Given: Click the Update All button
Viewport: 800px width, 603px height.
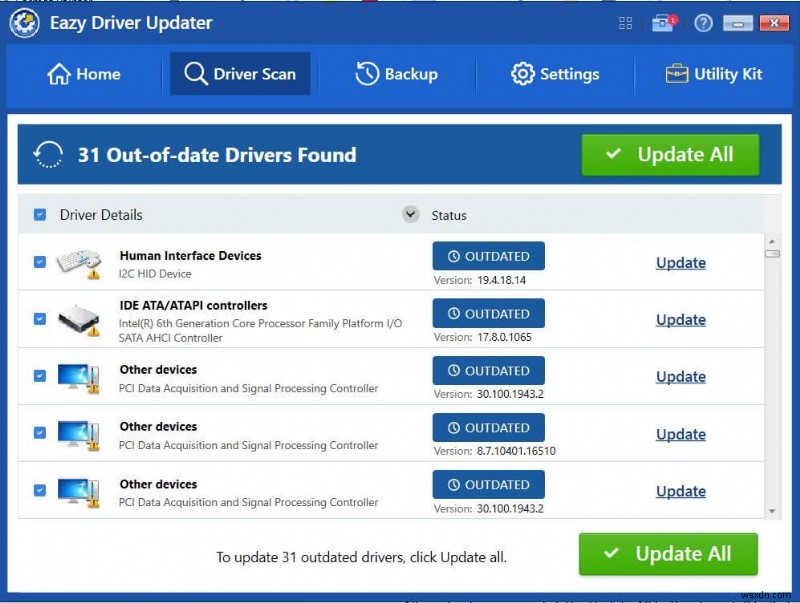Looking at the screenshot, I should 670,154.
